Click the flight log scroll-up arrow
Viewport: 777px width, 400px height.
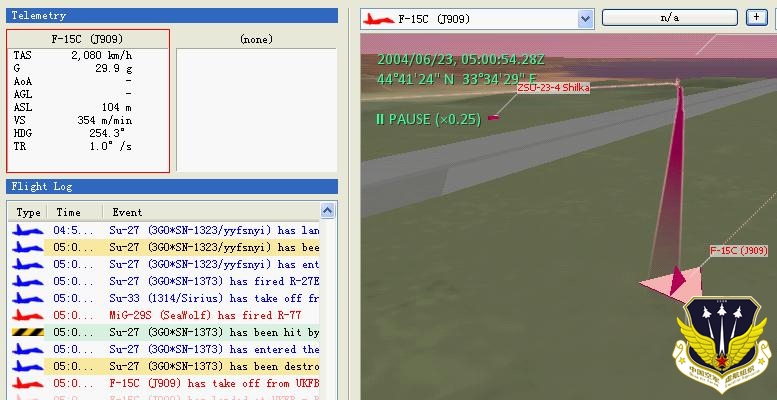pos(327,211)
